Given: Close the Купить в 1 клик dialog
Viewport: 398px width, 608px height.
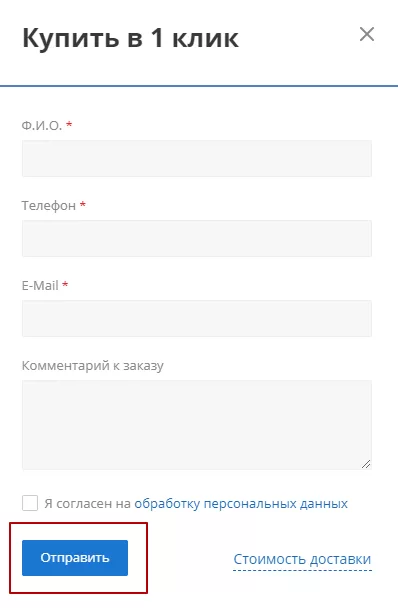Looking at the screenshot, I should (367, 34).
